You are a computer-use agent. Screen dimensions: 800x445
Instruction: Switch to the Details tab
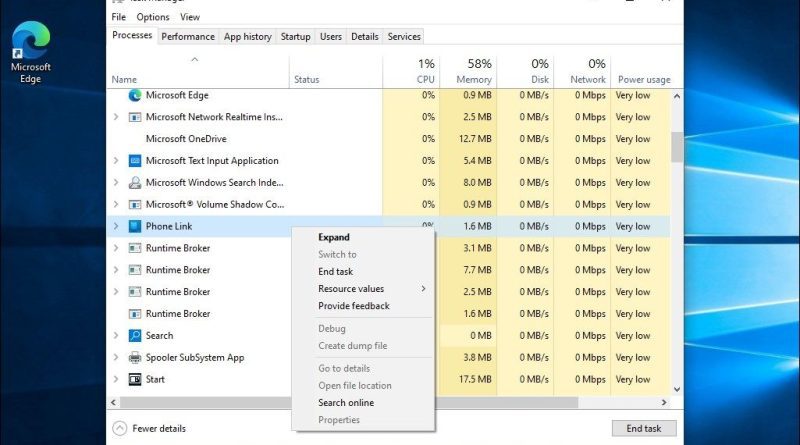[365, 37]
